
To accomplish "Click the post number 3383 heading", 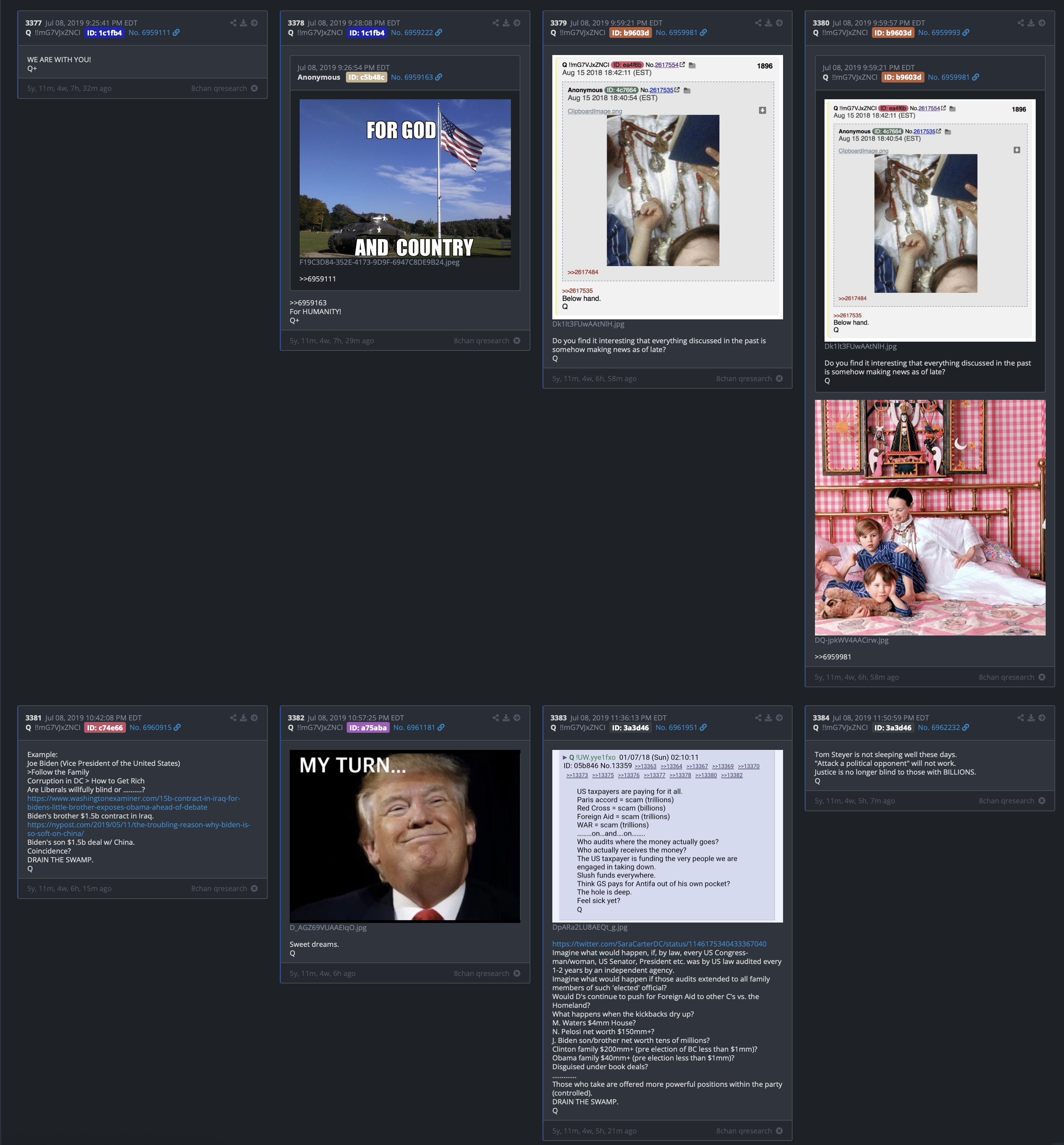I will [558, 718].
